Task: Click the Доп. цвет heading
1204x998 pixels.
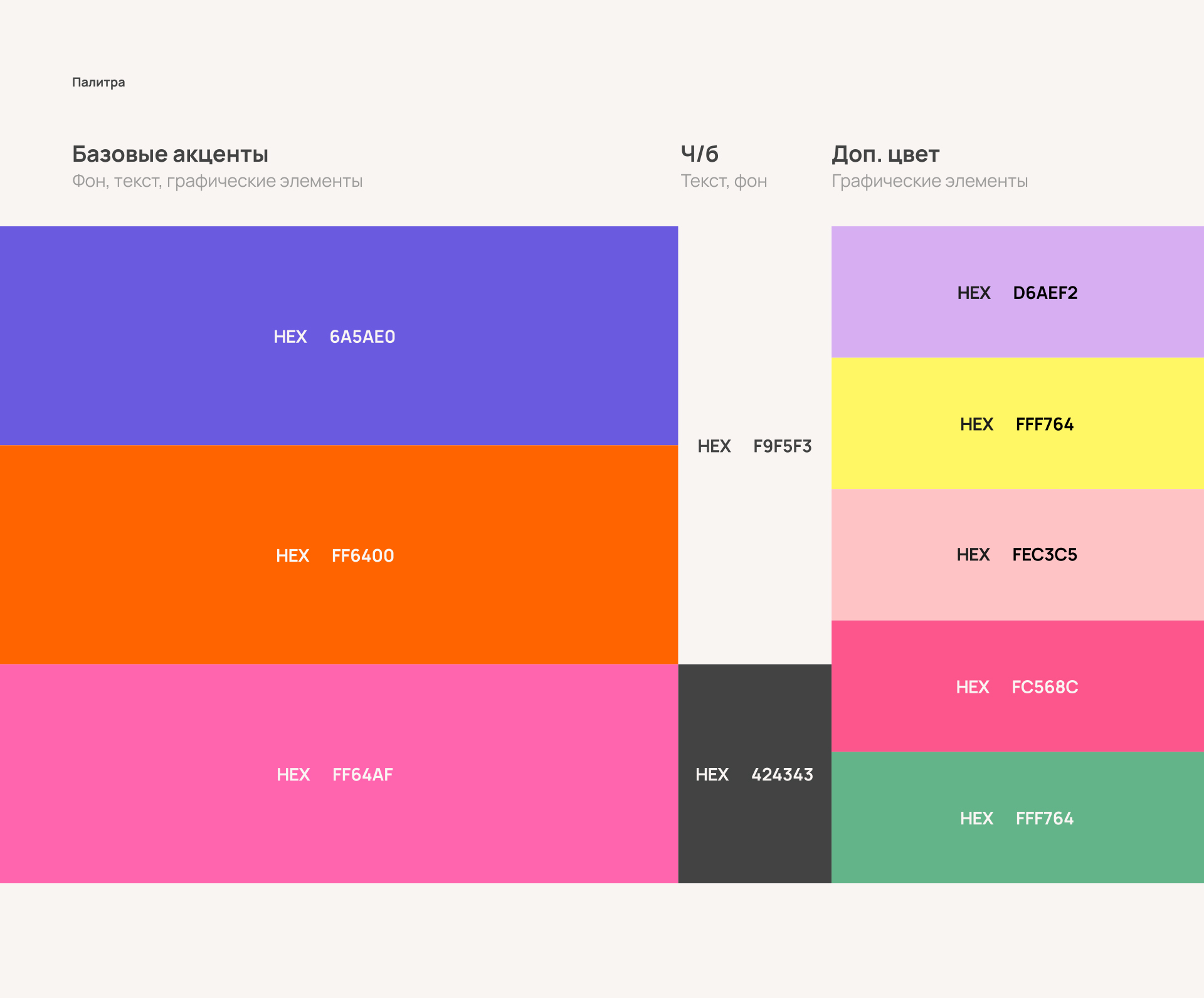Action: [885, 154]
